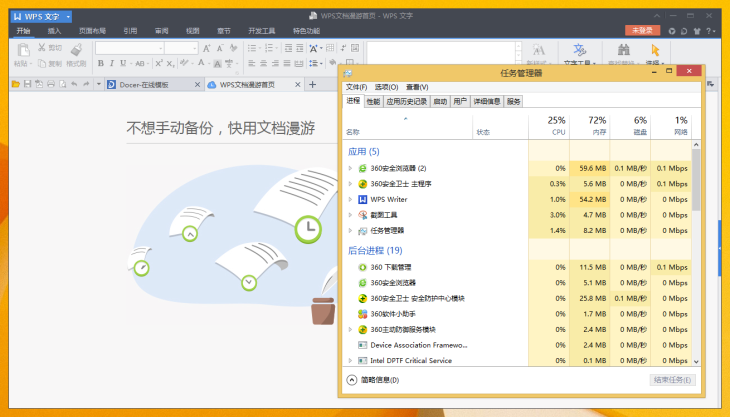This screenshot has height=417, width=730.
Task: Expand the 360安全卫士 主程序 row
Action: coord(351,184)
